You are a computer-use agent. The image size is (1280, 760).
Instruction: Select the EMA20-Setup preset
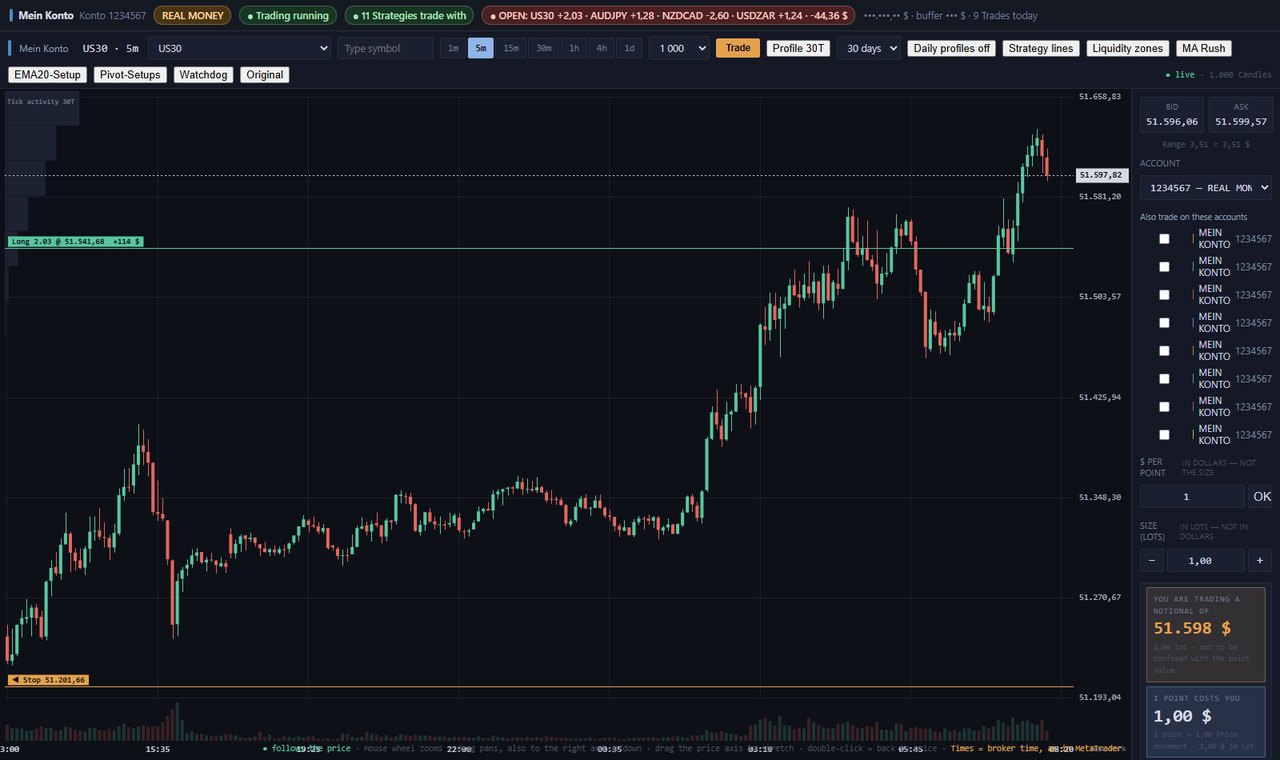(x=47, y=75)
